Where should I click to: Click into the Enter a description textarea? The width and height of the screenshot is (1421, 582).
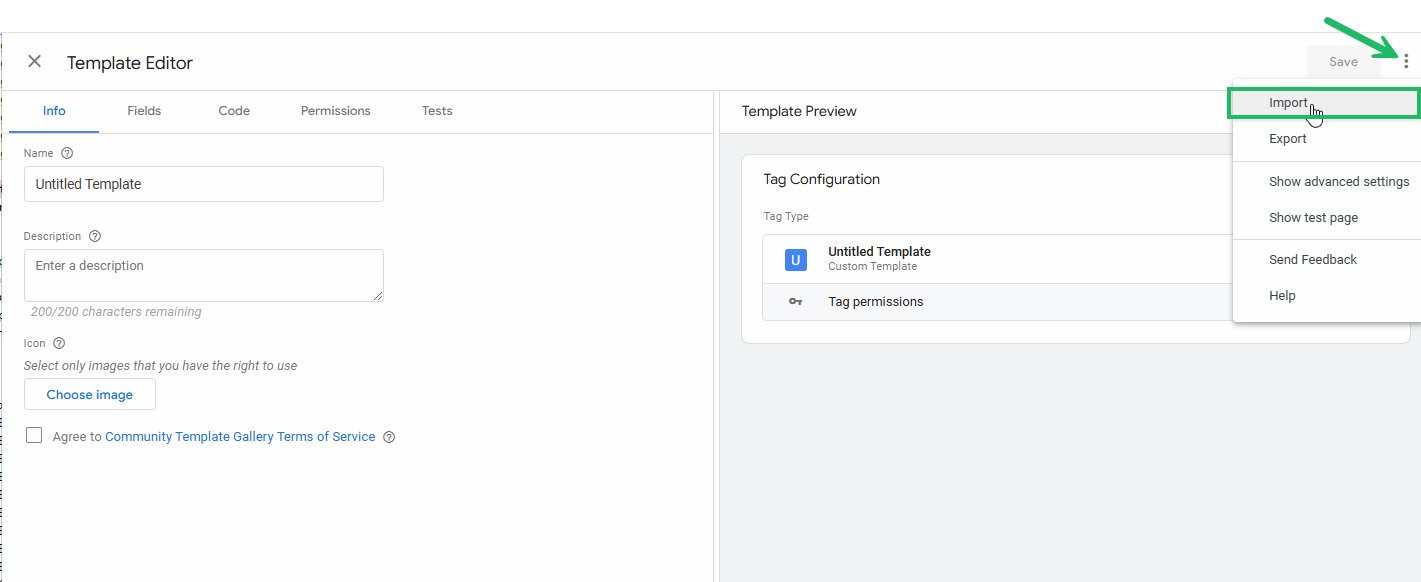tap(204, 275)
